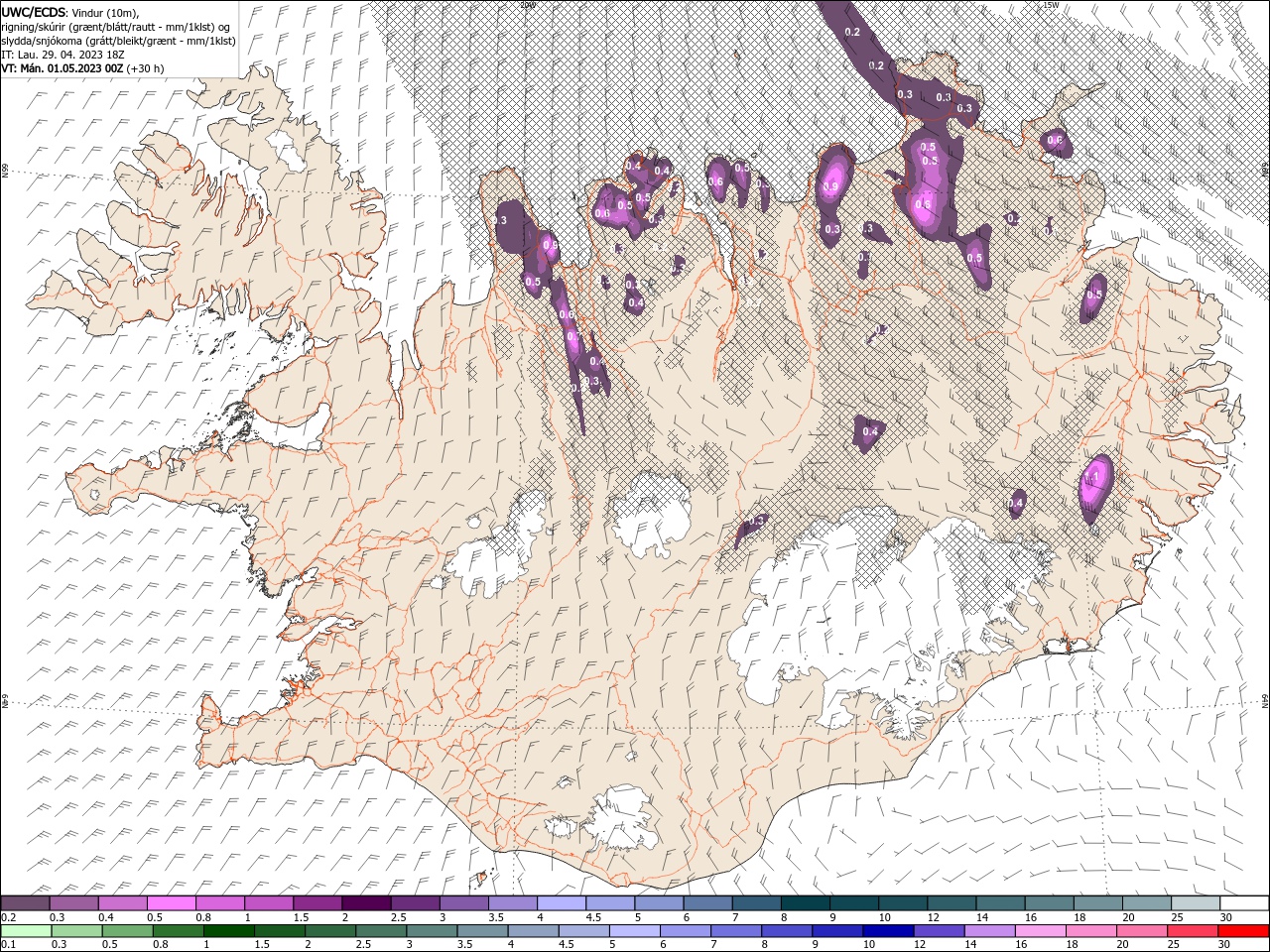Click the 'UWC/ECDS' title text

pyautogui.click(x=34, y=11)
